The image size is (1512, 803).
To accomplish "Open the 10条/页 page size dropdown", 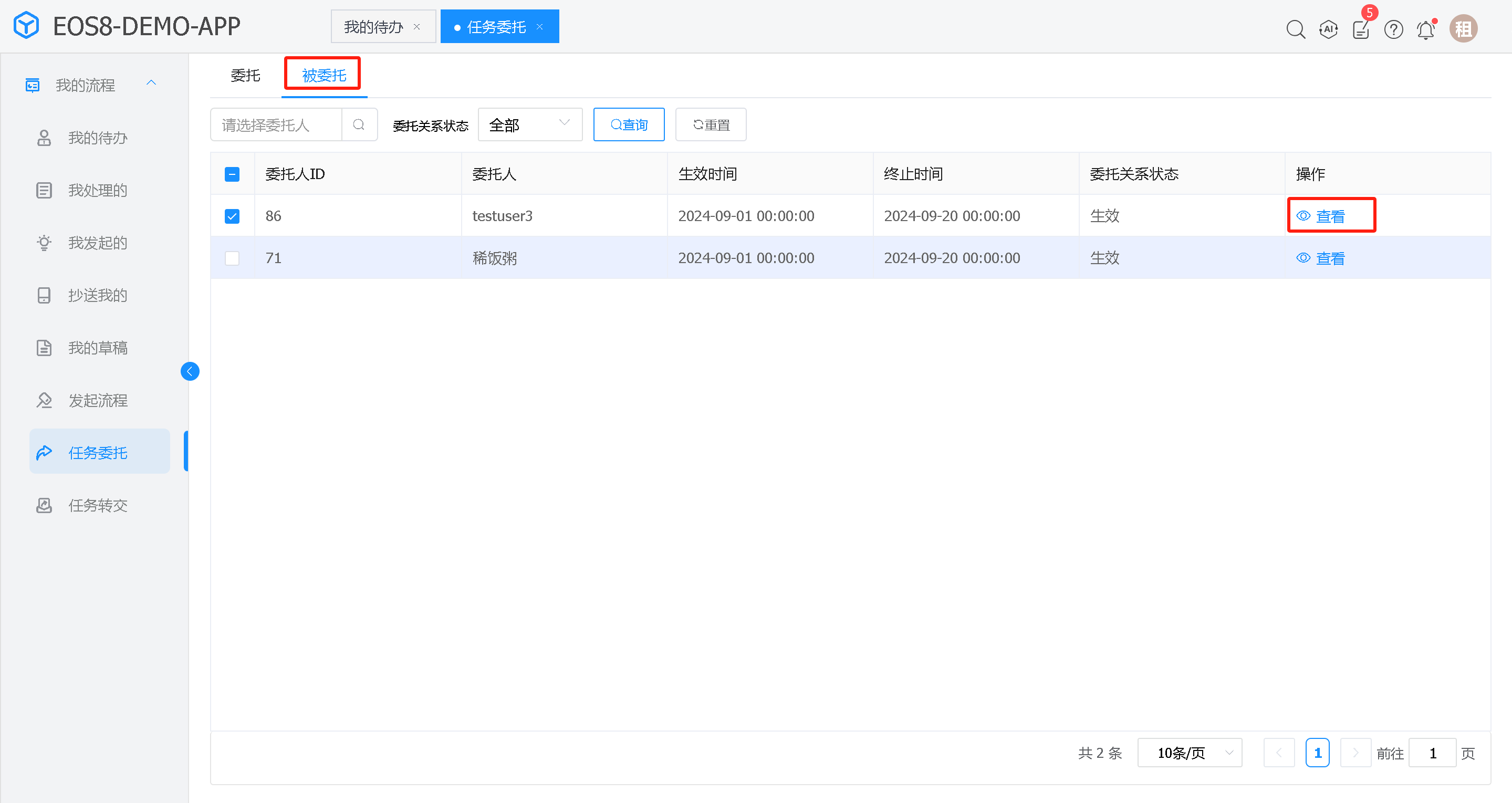I will point(1189,753).
